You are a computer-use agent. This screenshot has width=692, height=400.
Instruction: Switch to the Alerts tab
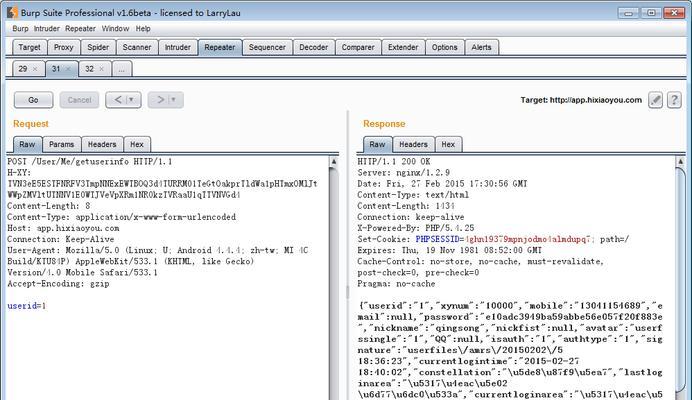tap(481, 47)
